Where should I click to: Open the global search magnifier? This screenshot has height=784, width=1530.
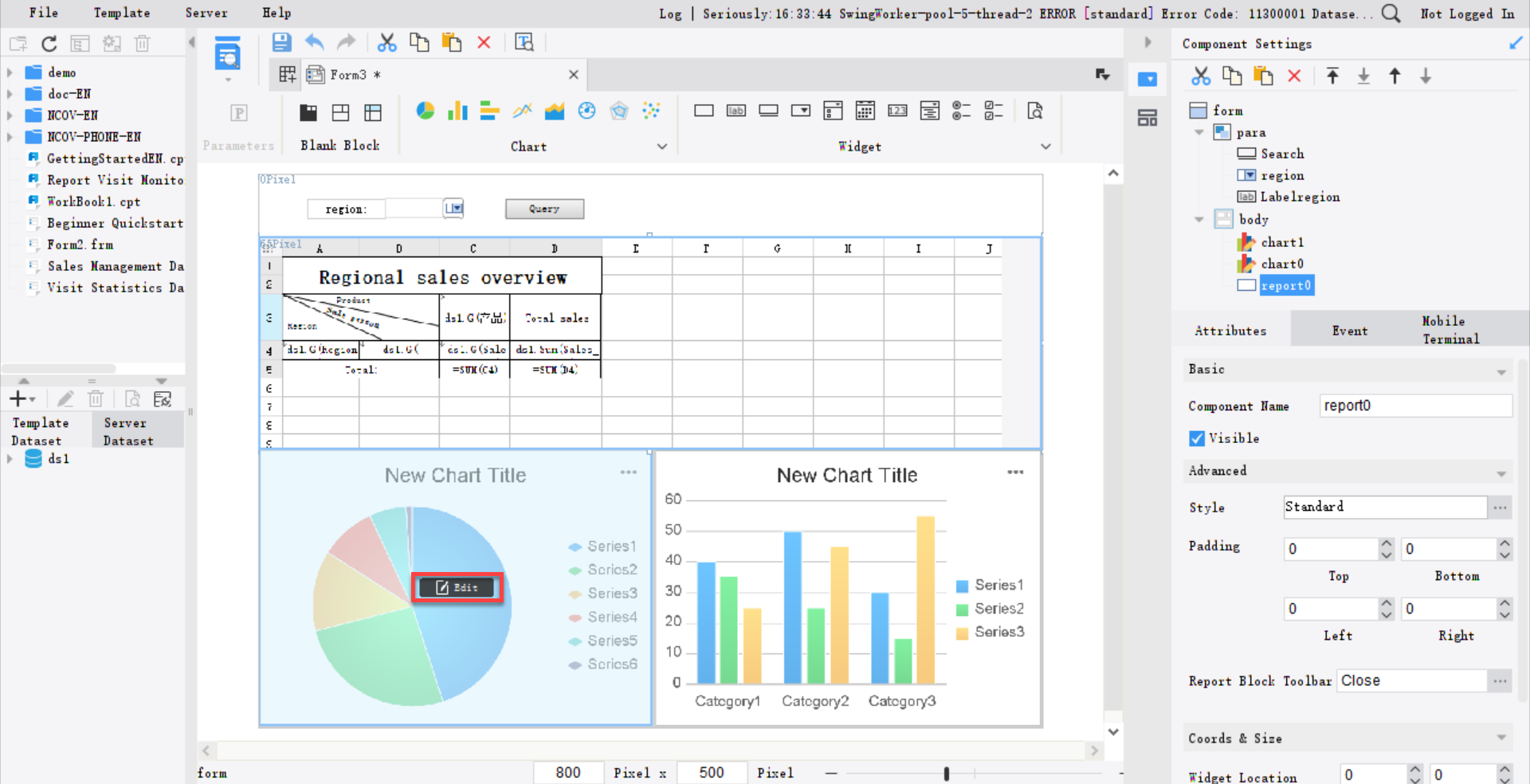pyautogui.click(x=1391, y=14)
